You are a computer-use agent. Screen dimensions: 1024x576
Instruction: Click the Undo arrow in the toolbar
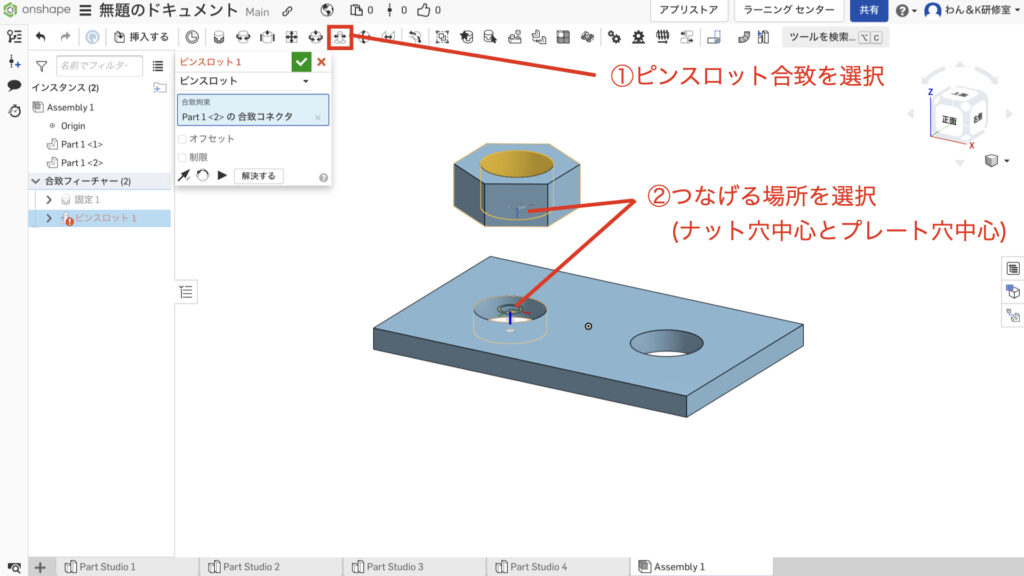[x=40, y=37]
